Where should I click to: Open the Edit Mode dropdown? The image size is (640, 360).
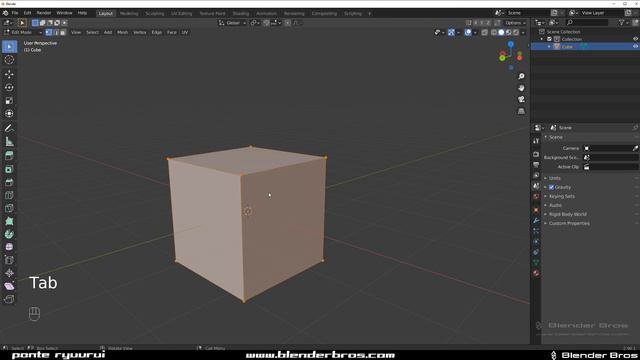click(x=22, y=32)
